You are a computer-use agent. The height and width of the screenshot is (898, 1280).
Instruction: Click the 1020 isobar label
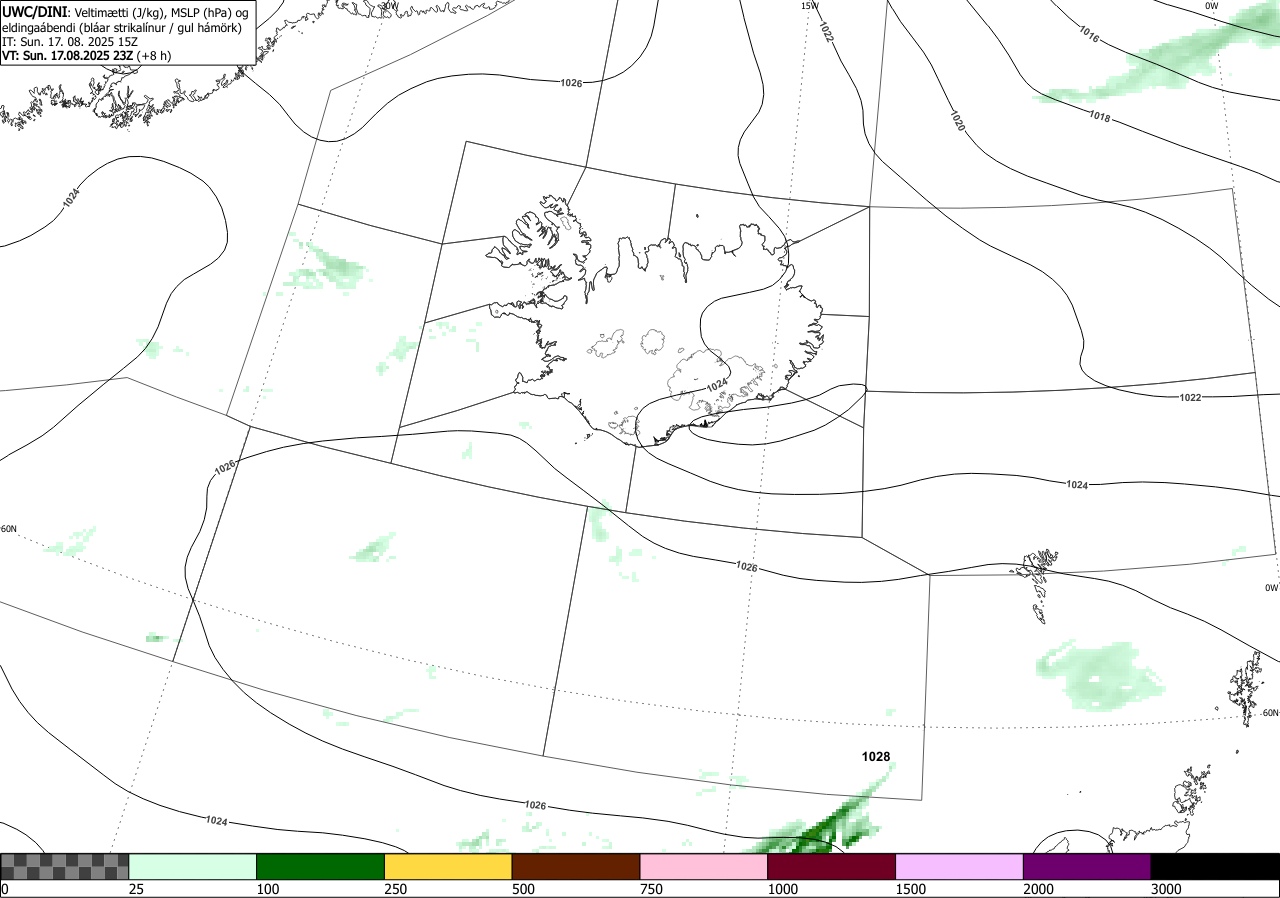957,121
